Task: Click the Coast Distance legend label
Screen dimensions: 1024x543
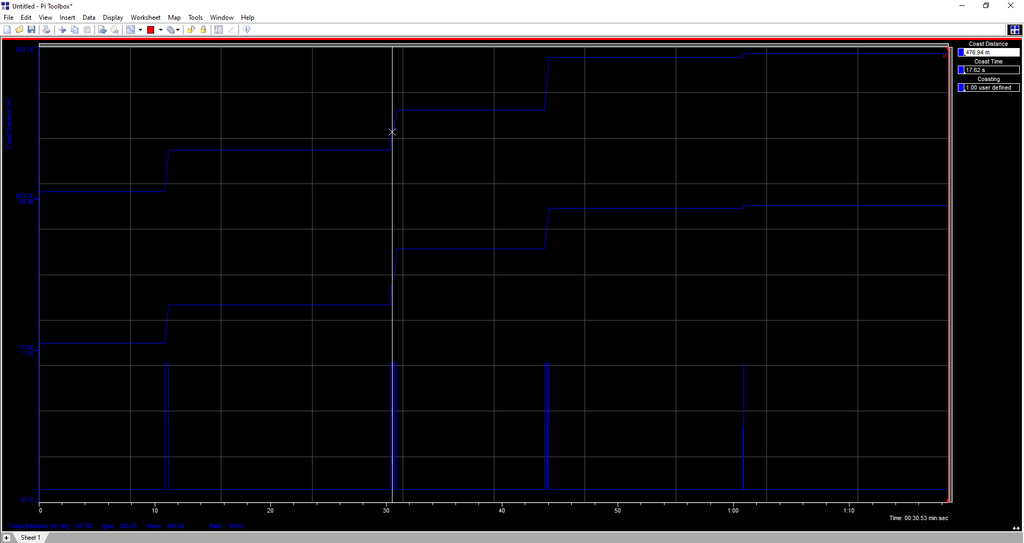Action: pyautogui.click(x=988, y=44)
